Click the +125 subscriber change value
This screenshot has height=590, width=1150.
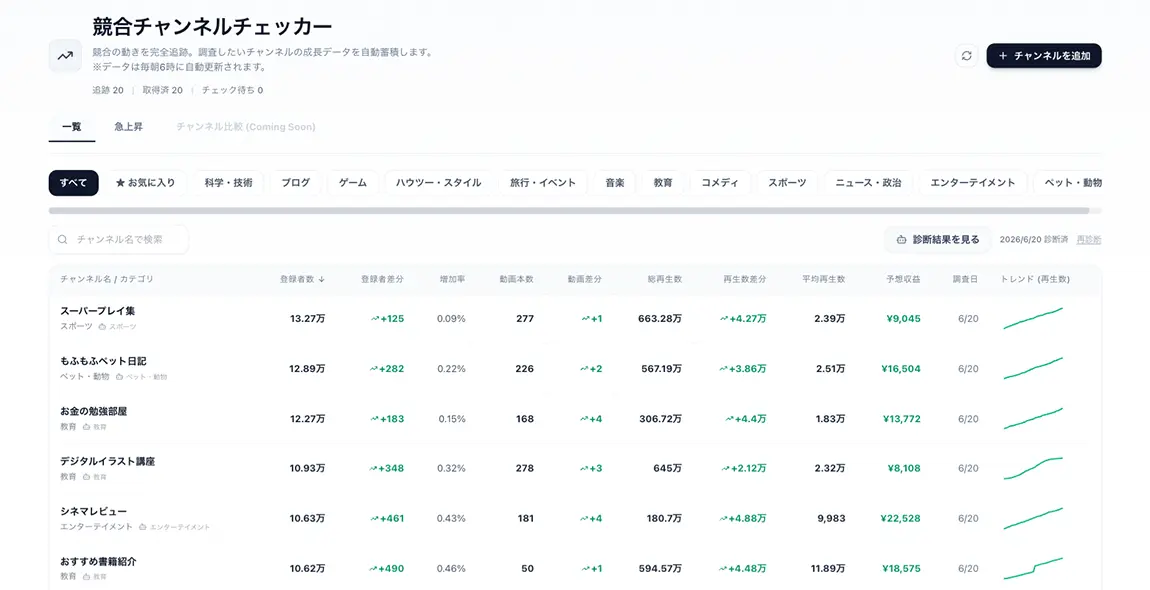pos(392,318)
